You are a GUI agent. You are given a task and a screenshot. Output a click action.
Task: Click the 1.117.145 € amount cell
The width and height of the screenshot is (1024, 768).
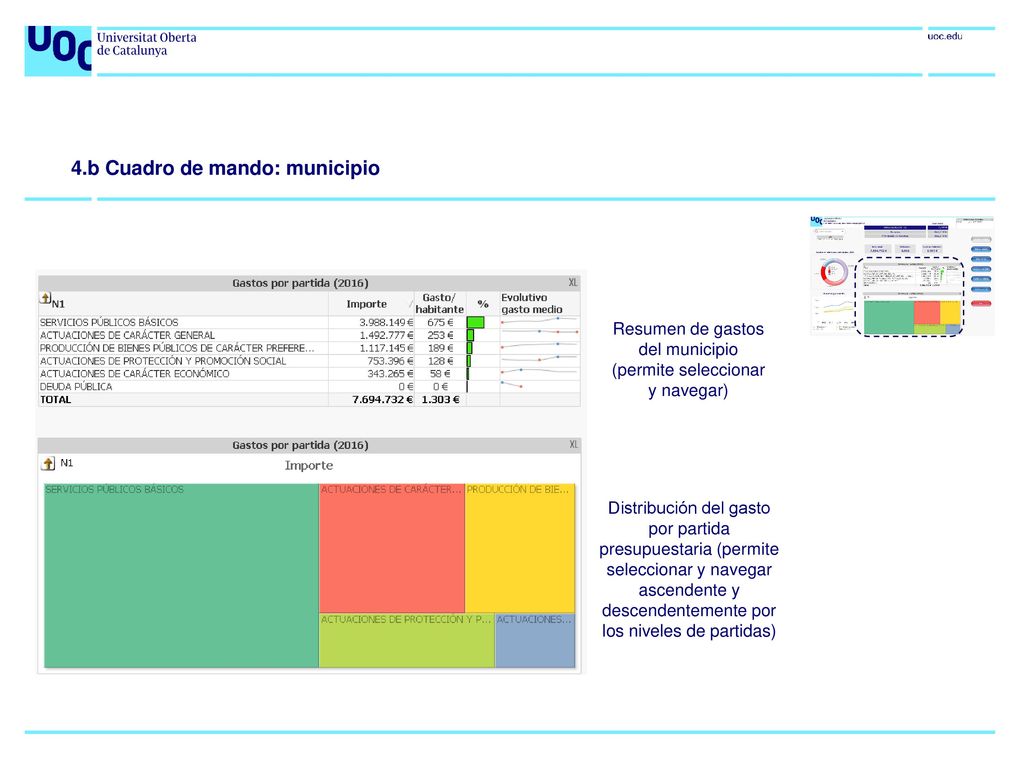pyautogui.click(x=386, y=348)
